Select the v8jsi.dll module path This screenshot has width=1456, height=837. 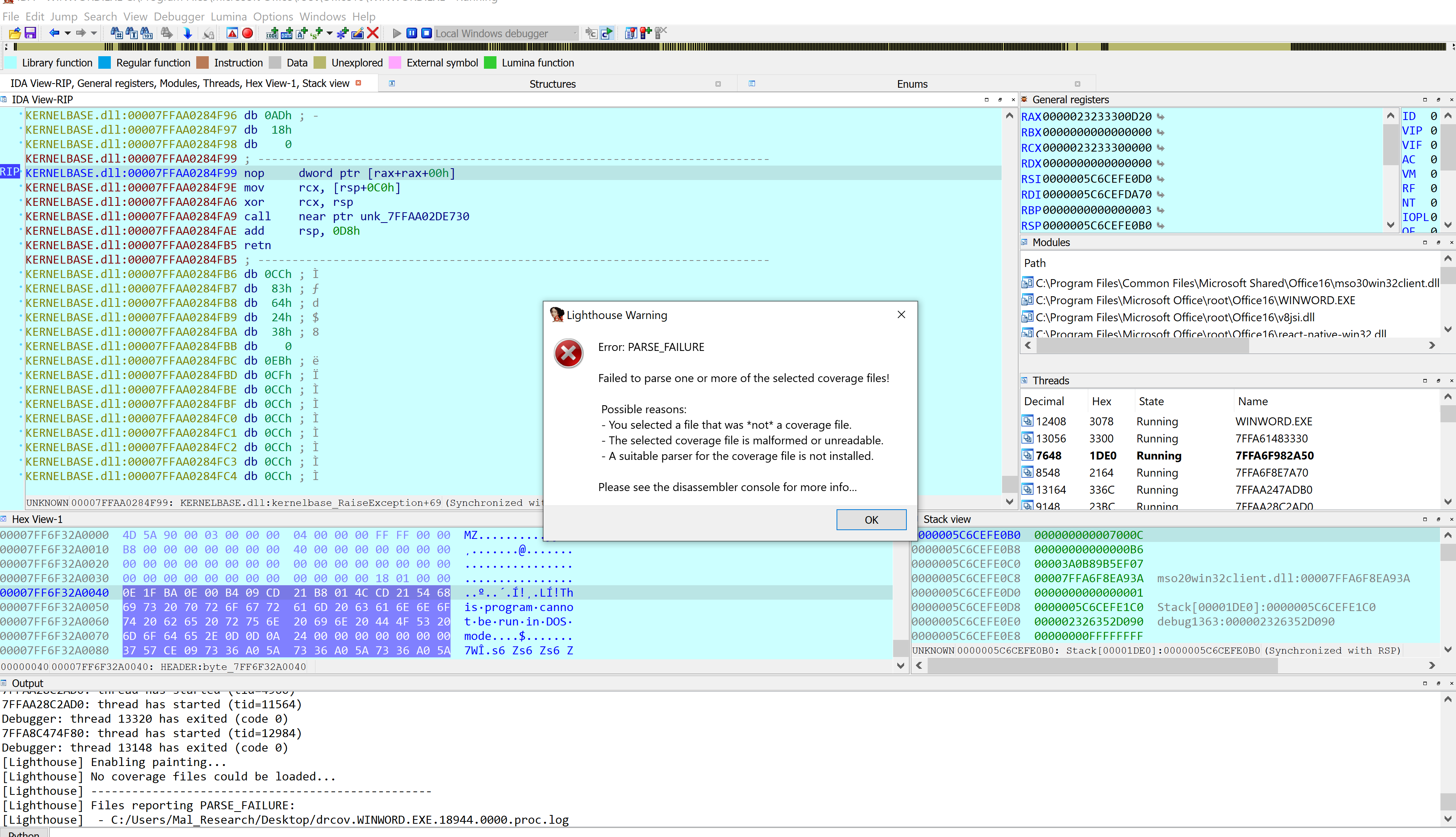(x=1174, y=317)
